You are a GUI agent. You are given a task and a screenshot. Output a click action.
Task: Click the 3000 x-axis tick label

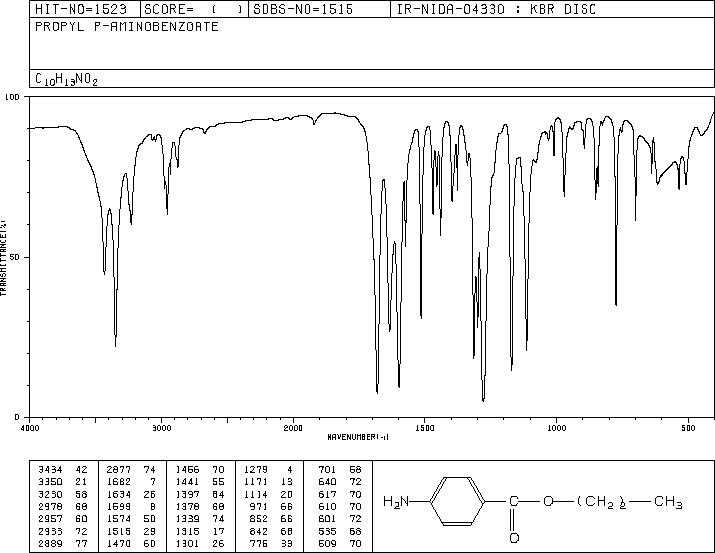tap(161, 428)
